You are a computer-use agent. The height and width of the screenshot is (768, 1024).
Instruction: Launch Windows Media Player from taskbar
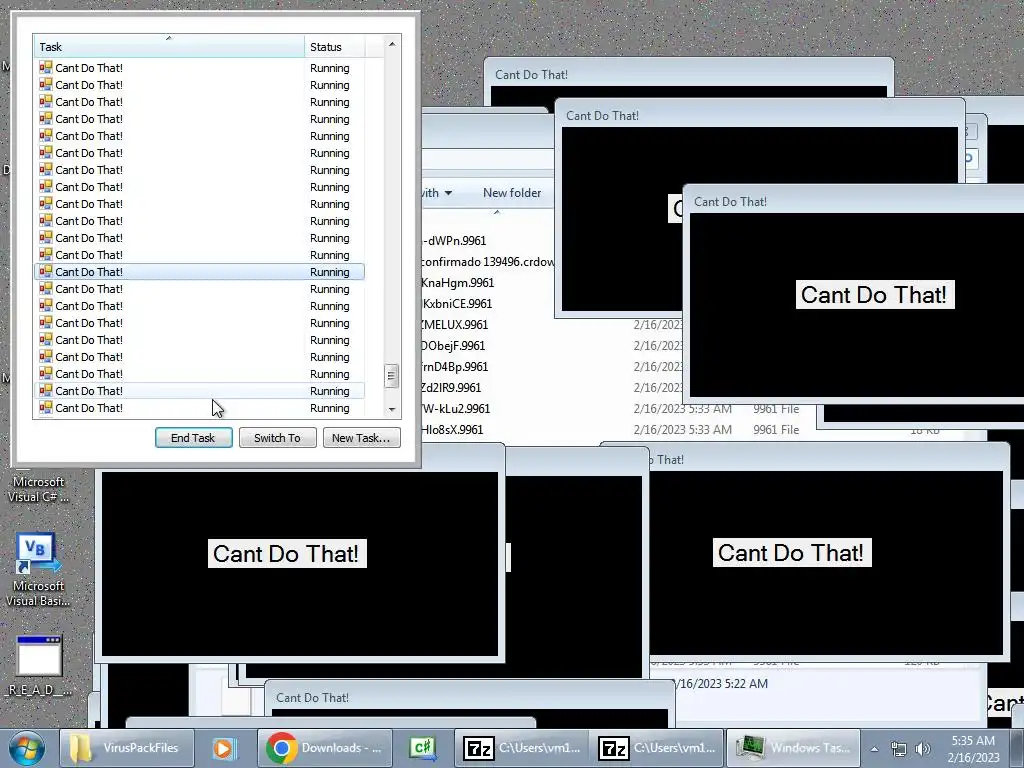tap(223, 748)
